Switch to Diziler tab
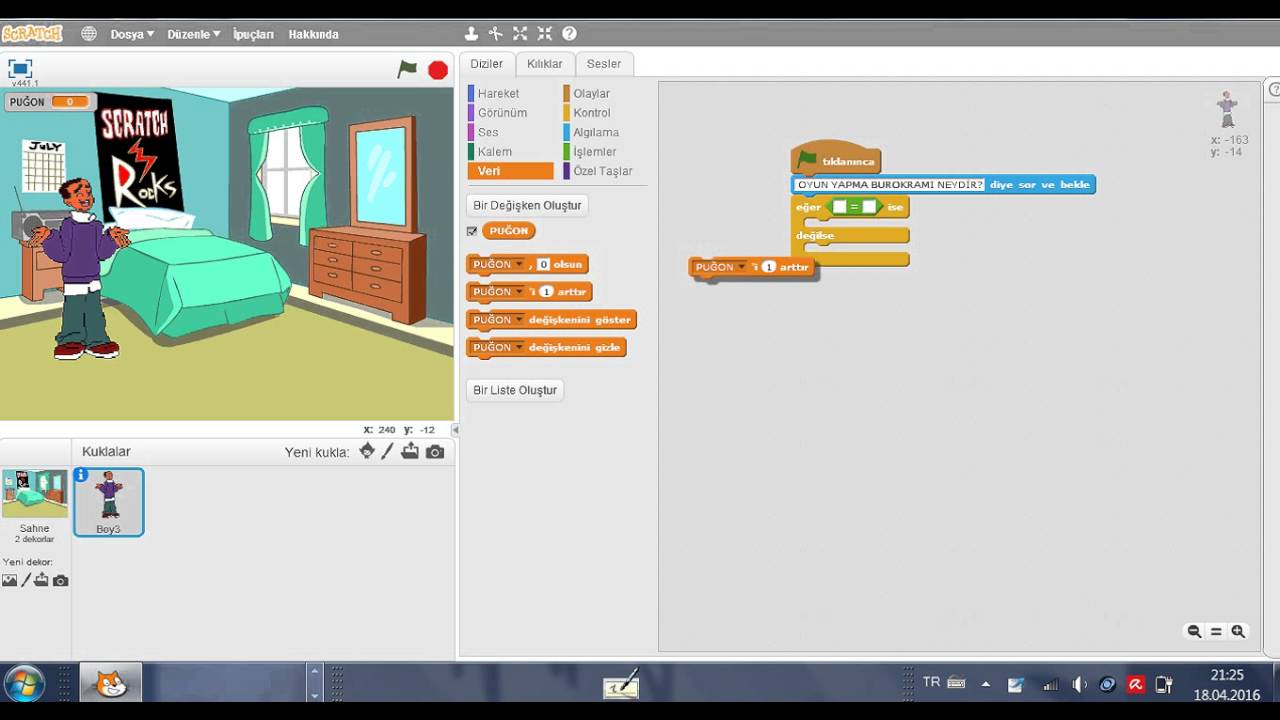The width and height of the screenshot is (1280, 720). point(487,64)
